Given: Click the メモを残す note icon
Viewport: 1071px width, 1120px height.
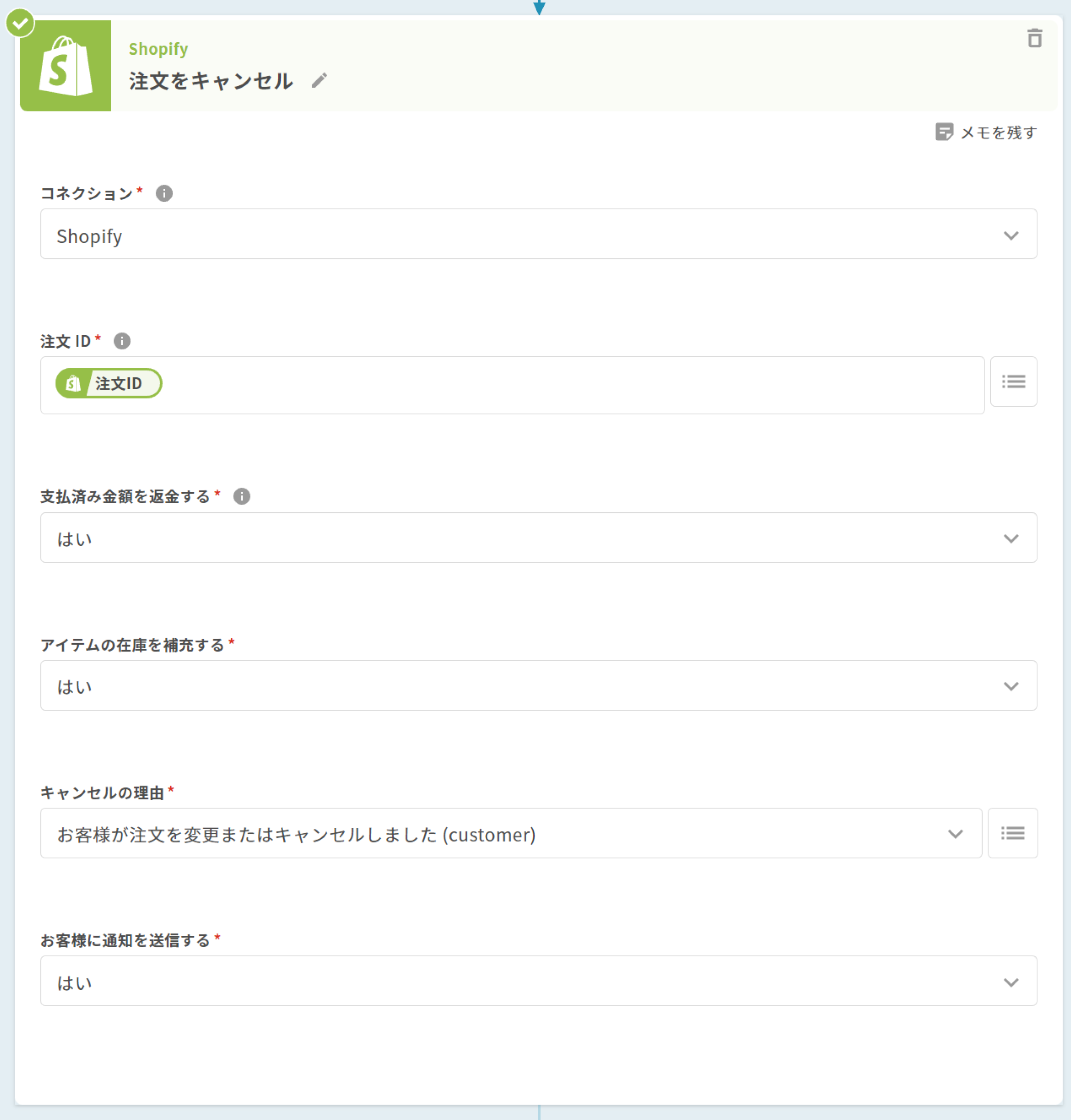Looking at the screenshot, I should click(x=944, y=132).
